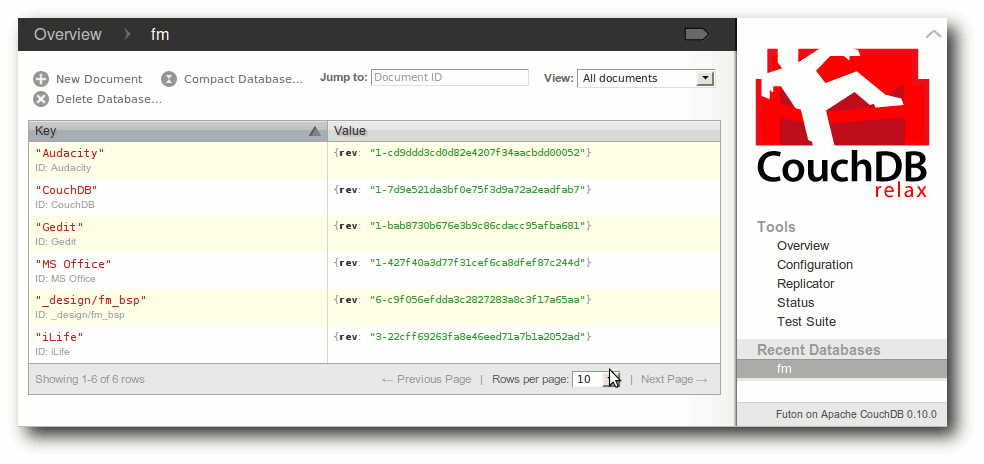984x464 pixels.
Task: Open the View dropdown showing All documents
Action: (645, 78)
